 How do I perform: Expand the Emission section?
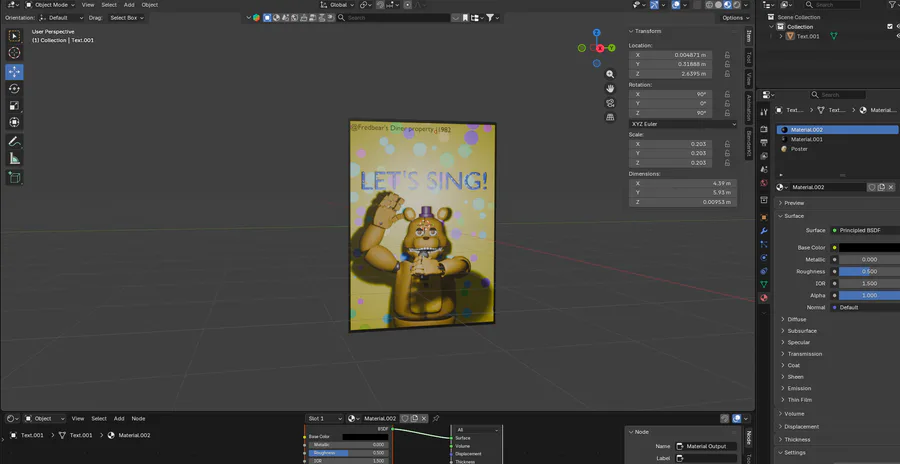[x=799, y=388]
